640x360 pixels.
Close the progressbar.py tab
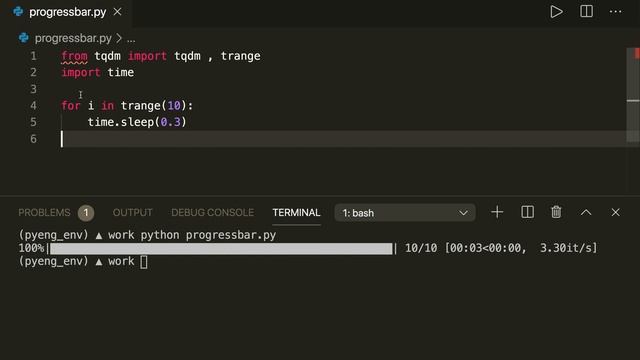[x=118, y=12]
